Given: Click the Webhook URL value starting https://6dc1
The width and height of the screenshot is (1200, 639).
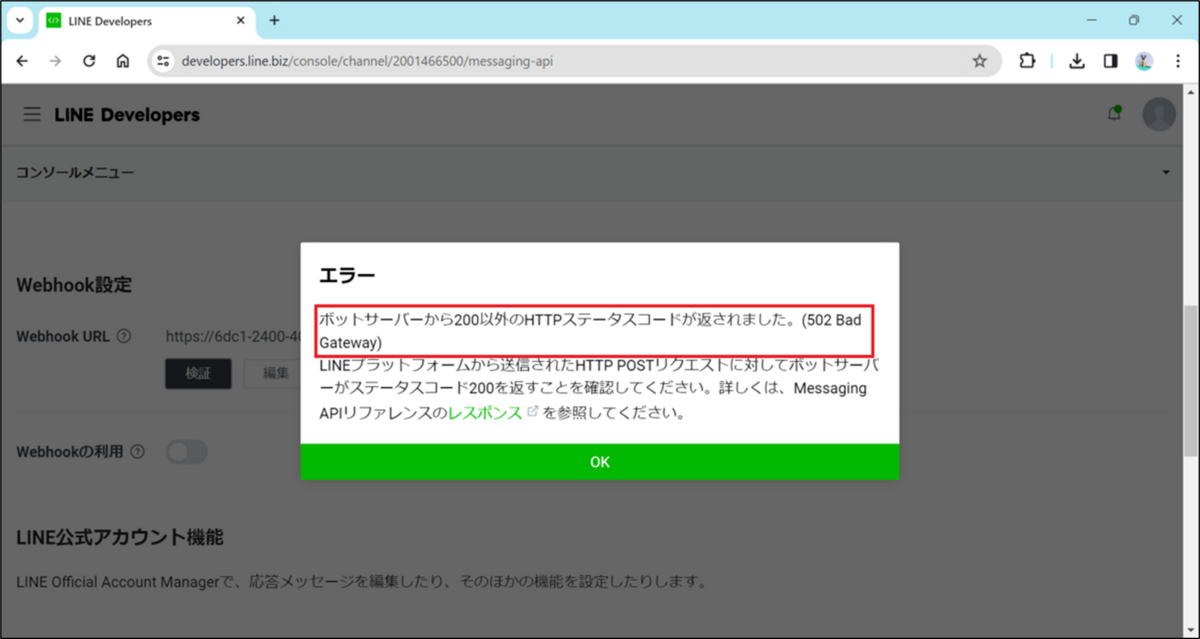Looking at the screenshot, I should 233,337.
